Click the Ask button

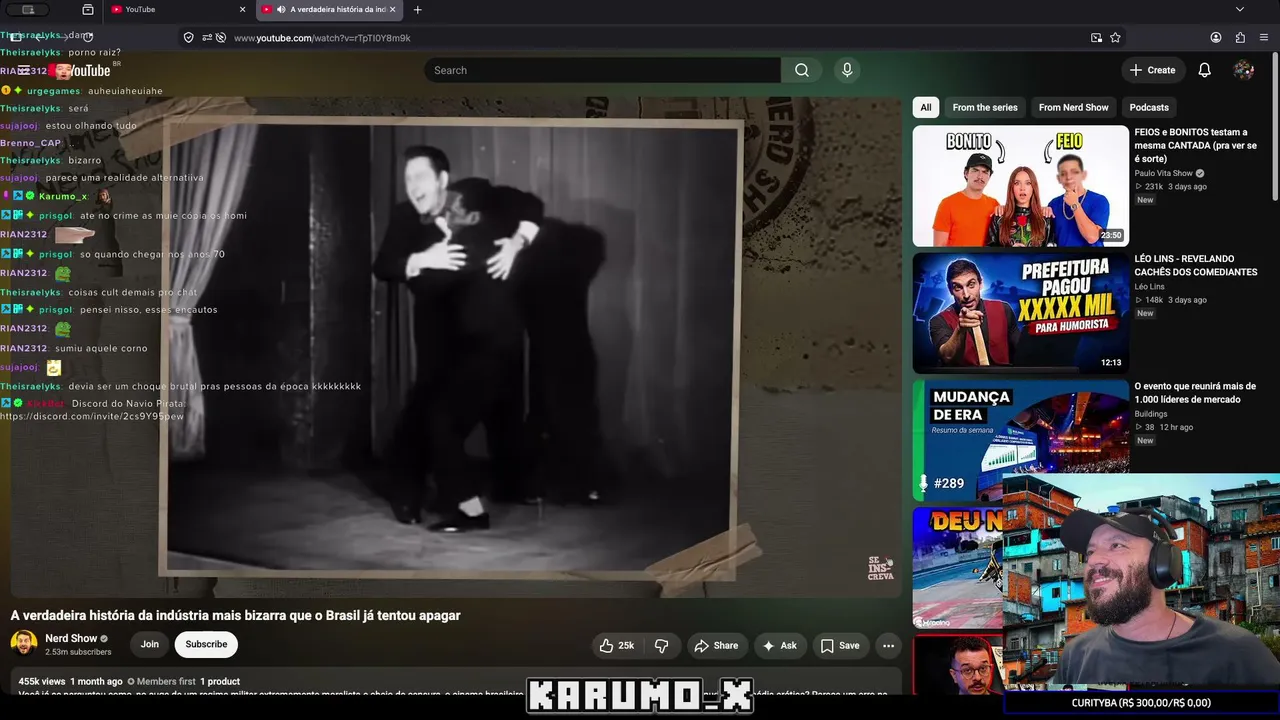pyautogui.click(x=780, y=645)
